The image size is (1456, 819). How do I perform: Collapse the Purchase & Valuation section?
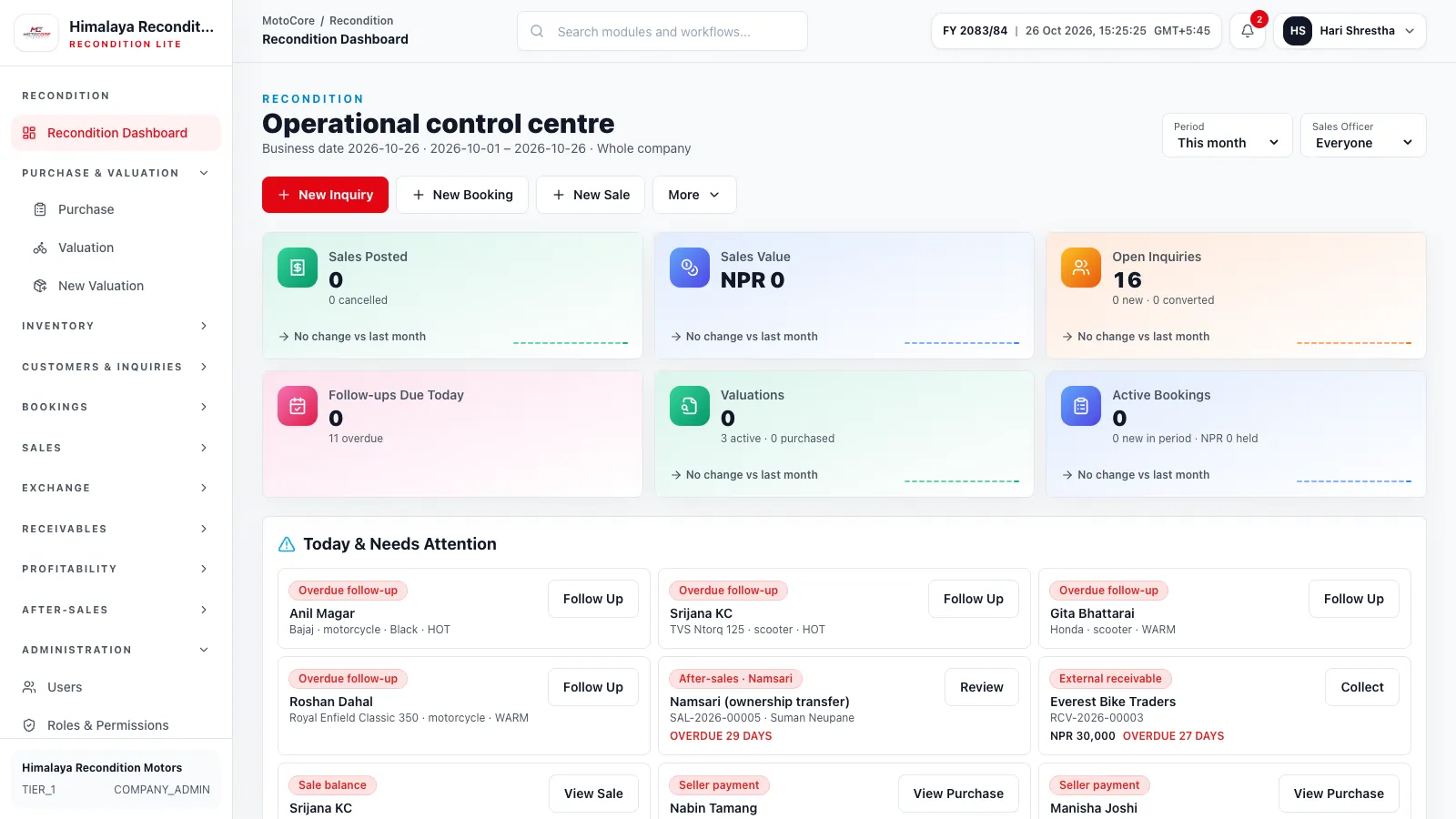tap(116, 173)
